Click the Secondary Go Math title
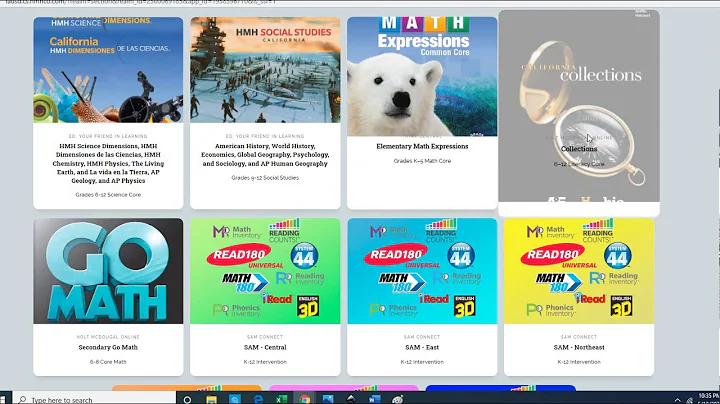The image size is (720, 404). coord(108,348)
